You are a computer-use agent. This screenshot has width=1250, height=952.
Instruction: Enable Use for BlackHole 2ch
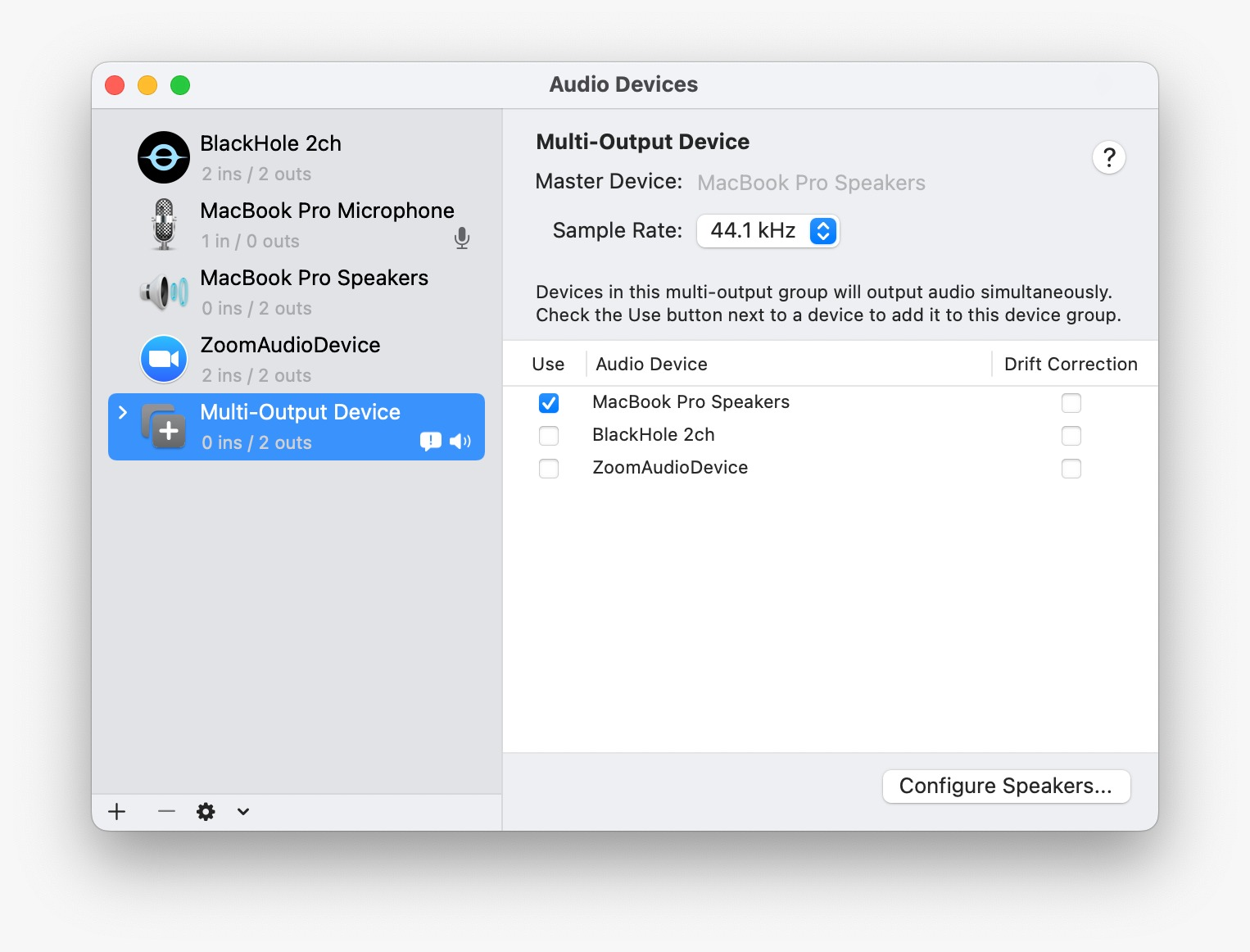(x=549, y=436)
